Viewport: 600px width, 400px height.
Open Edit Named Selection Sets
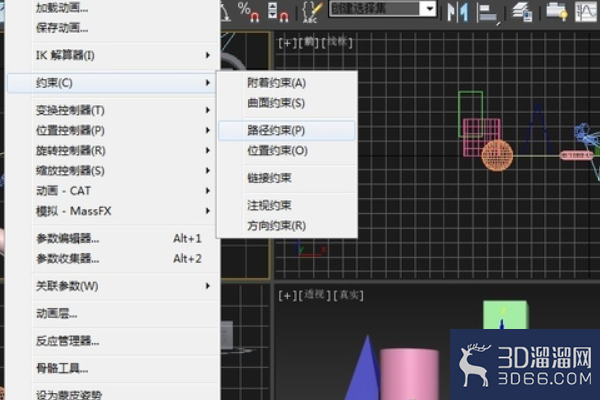pyautogui.click(x=312, y=11)
